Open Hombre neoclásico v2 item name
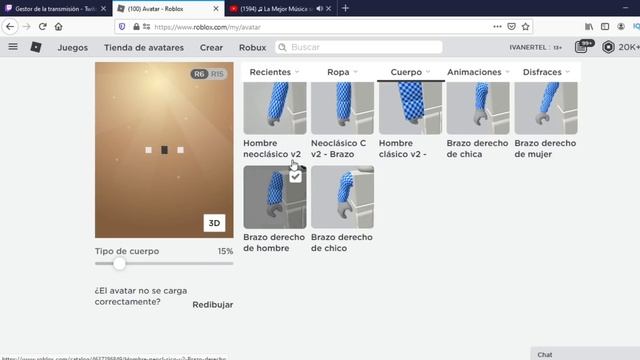 point(272,149)
